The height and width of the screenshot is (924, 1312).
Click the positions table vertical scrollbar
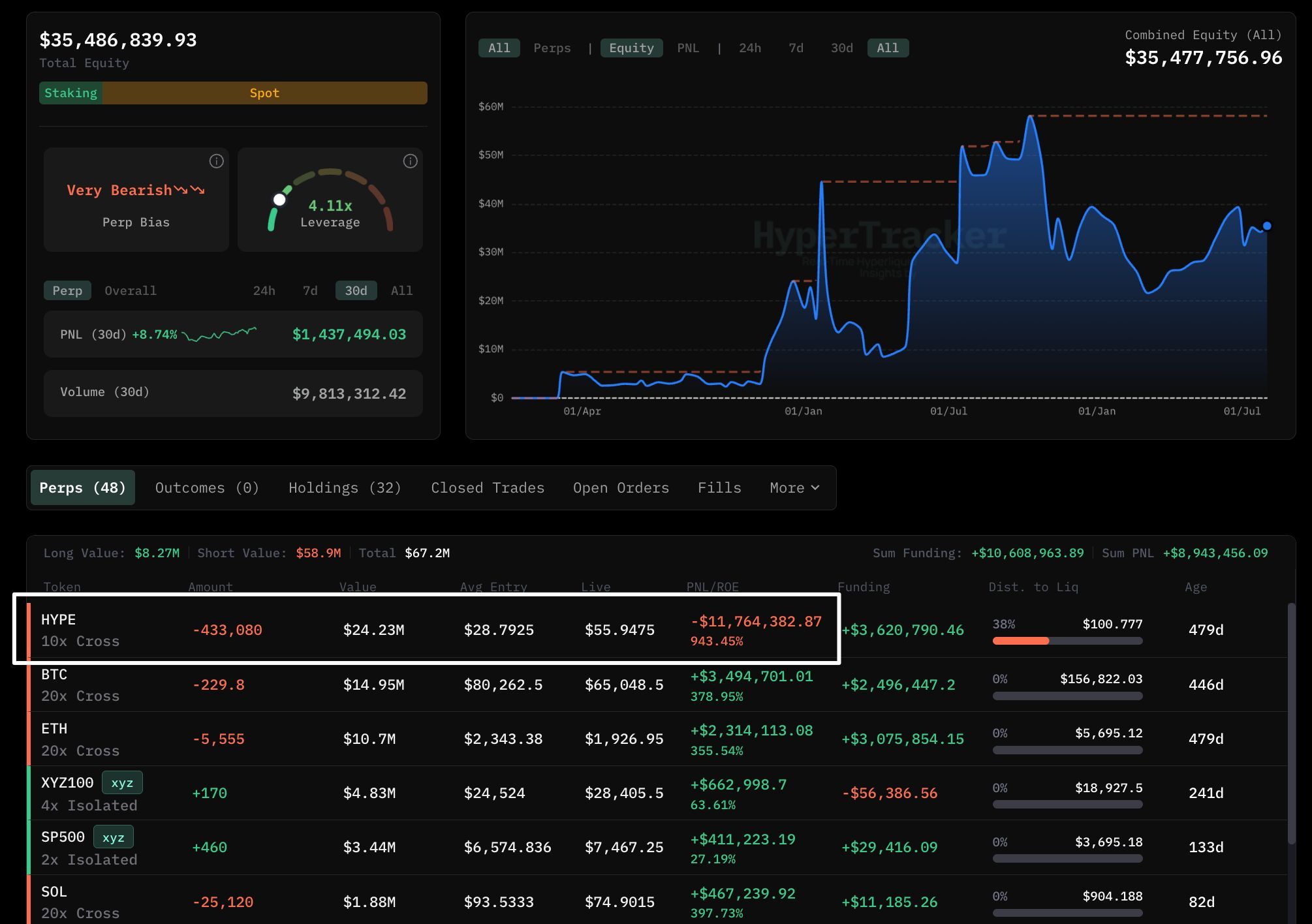1291,724
